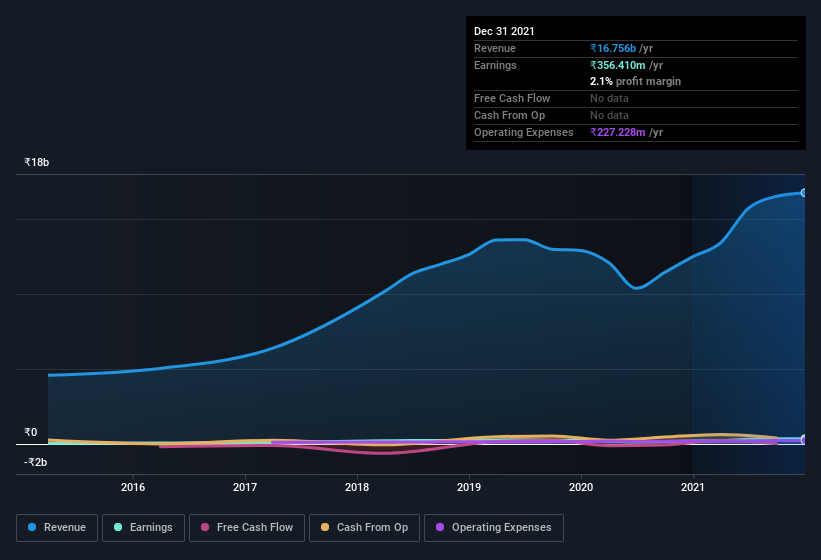Toggle the Earnings legend button
Screen dimensions: 821x560
(143, 528)
